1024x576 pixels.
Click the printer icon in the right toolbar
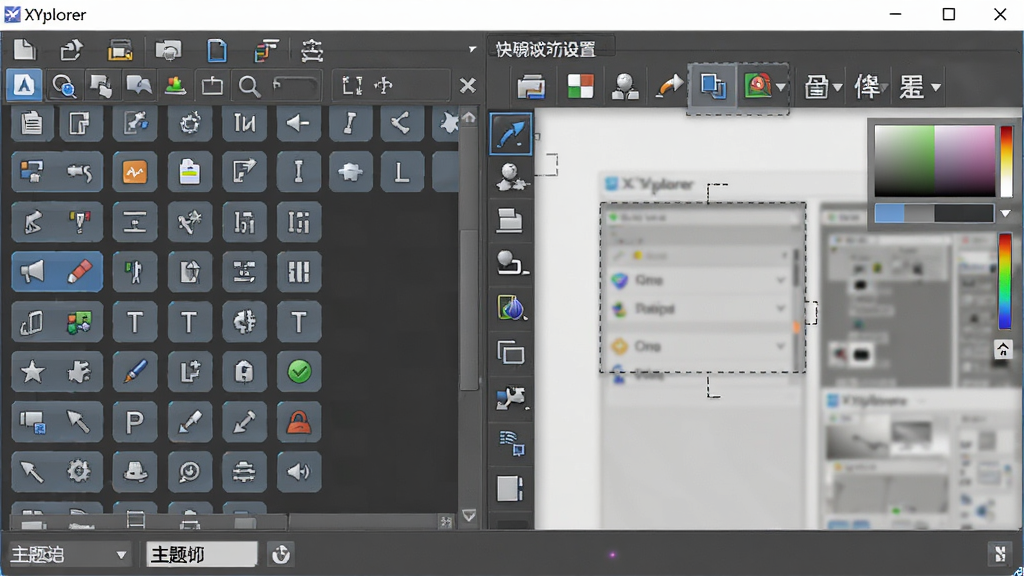click(531, 86)
